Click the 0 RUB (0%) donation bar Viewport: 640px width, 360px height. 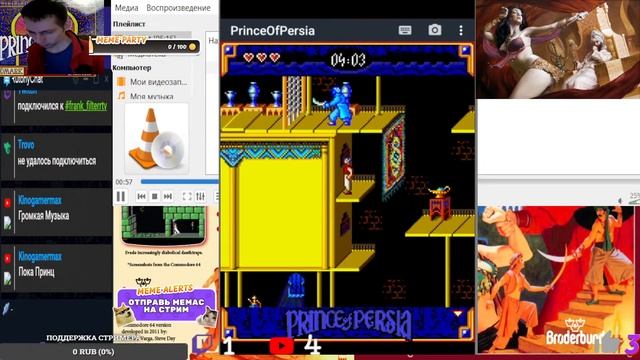pos(93,351)
